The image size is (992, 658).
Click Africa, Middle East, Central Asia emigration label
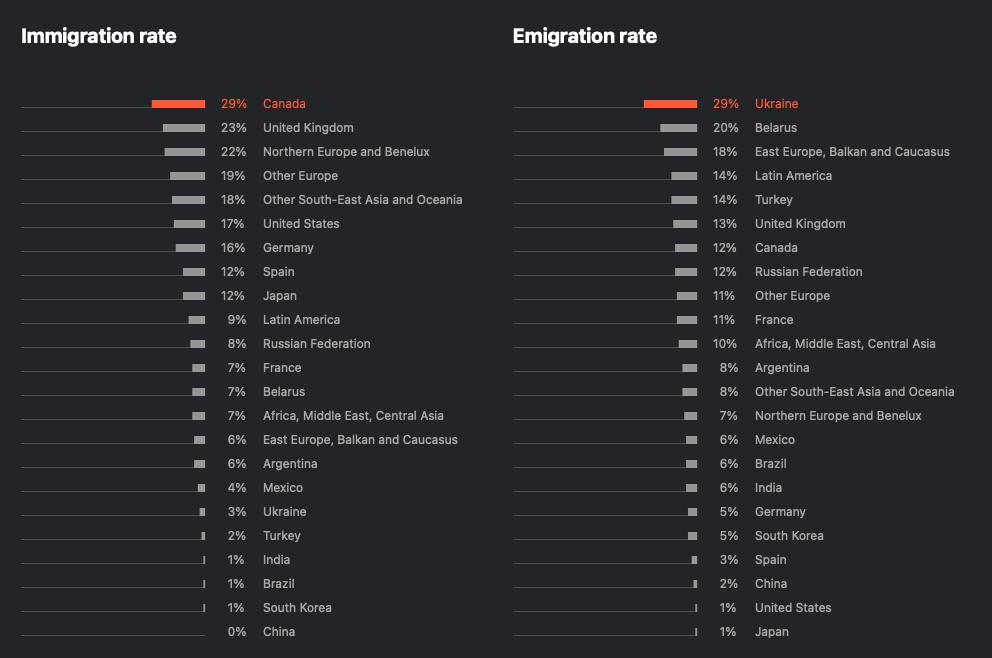845,344
